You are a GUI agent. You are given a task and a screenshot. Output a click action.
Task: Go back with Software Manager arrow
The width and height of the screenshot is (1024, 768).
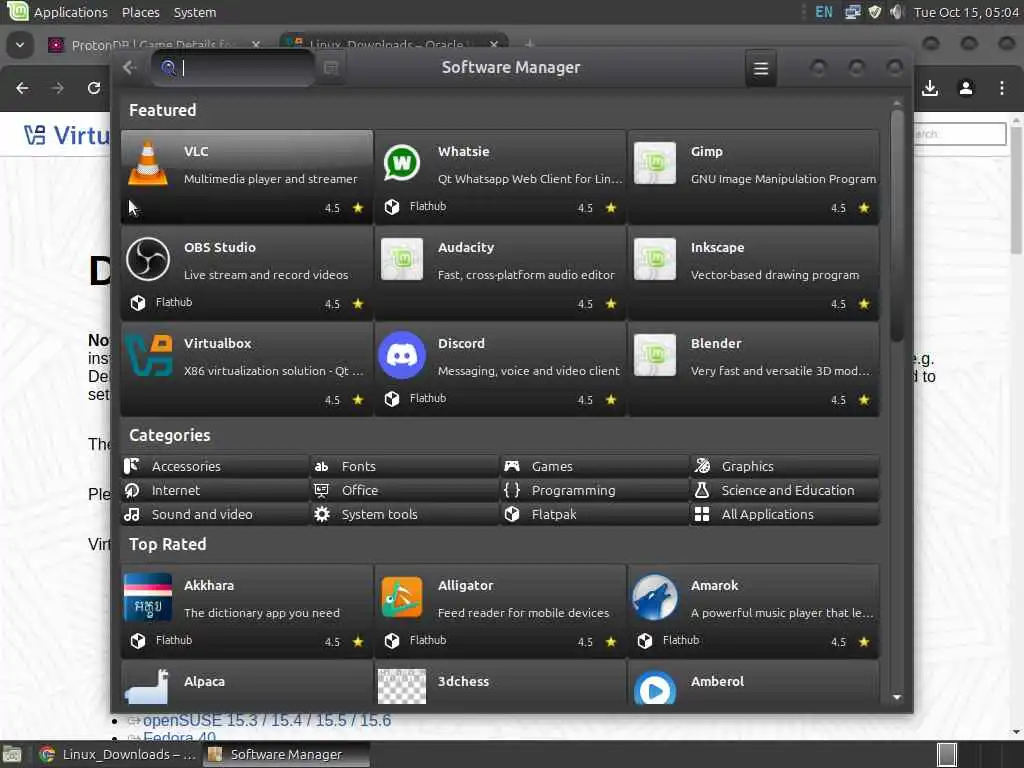[x=129, y=67]
